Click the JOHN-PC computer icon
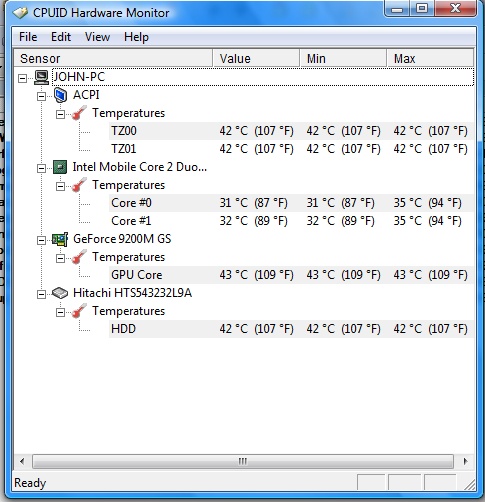The width and height of the screenshot is (485, 502). [42, 77]
